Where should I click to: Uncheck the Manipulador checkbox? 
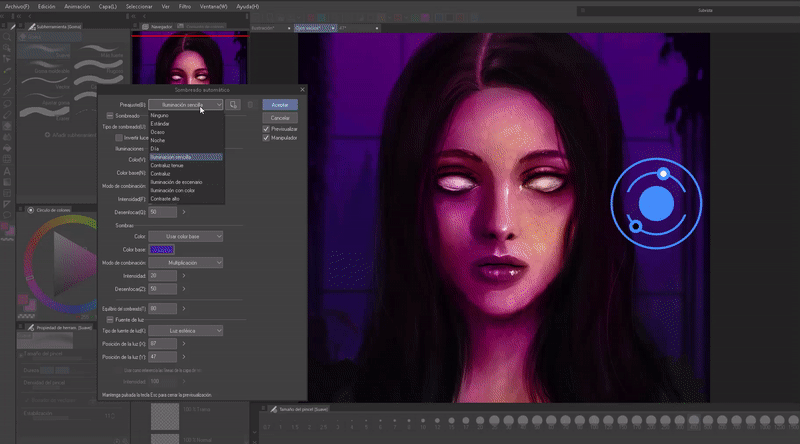point(266,138)
